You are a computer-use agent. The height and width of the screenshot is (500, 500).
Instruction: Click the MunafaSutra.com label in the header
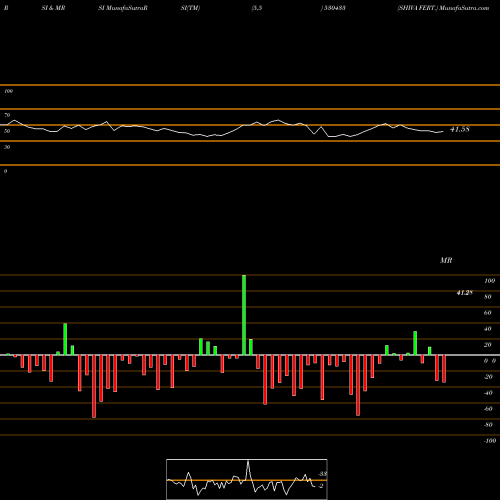464,8
